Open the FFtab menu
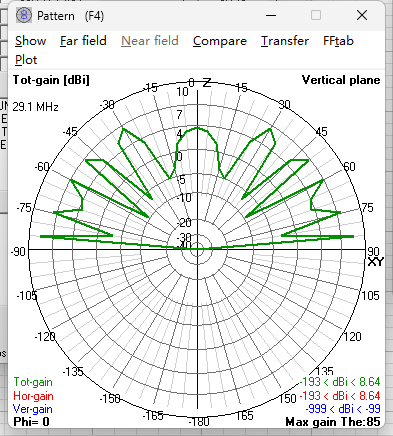Viewport: 393px width, 436px height. [338, 41]
